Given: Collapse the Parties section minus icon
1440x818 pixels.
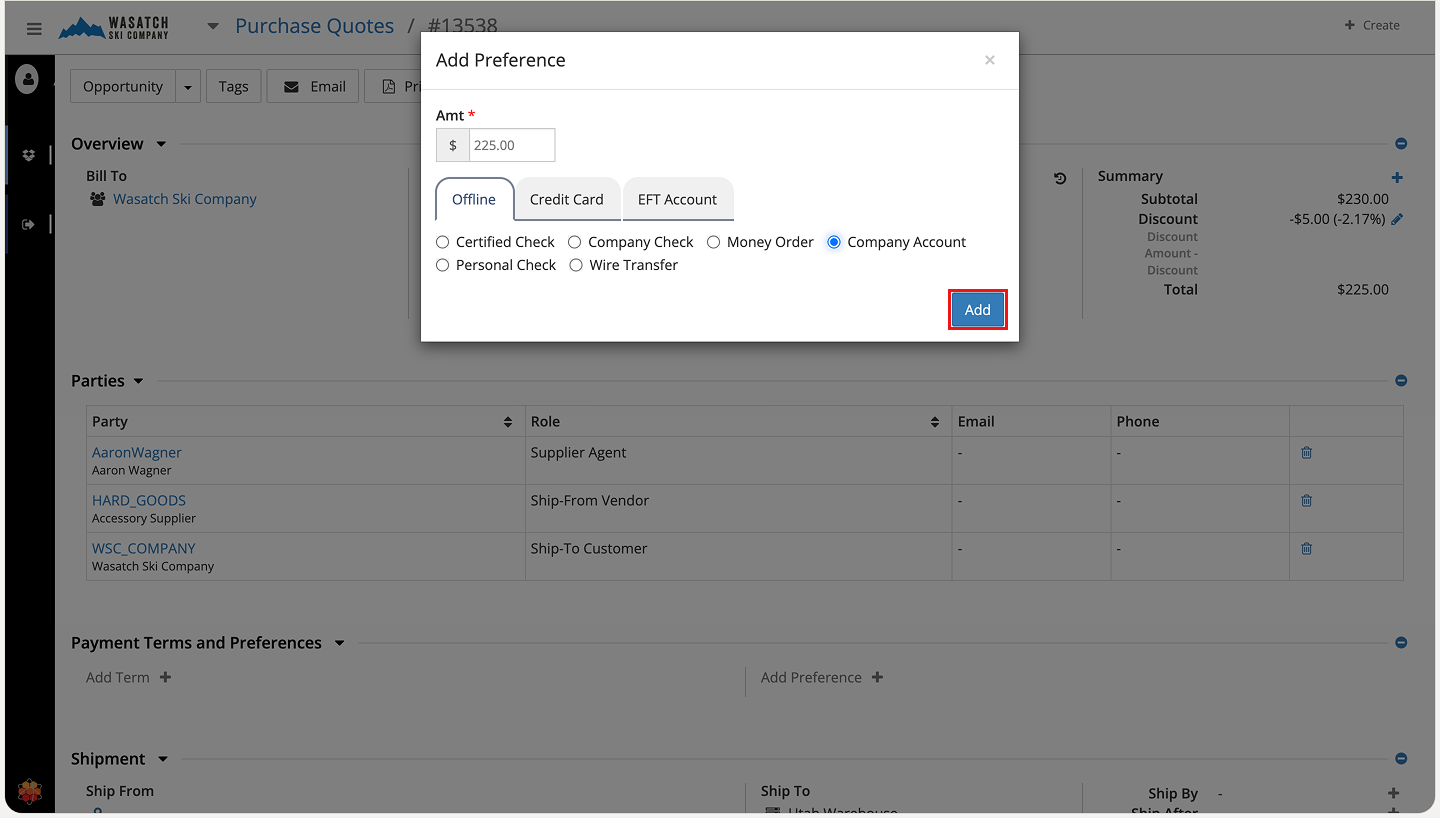Looking at the screenshot, I should point(1401,381).
